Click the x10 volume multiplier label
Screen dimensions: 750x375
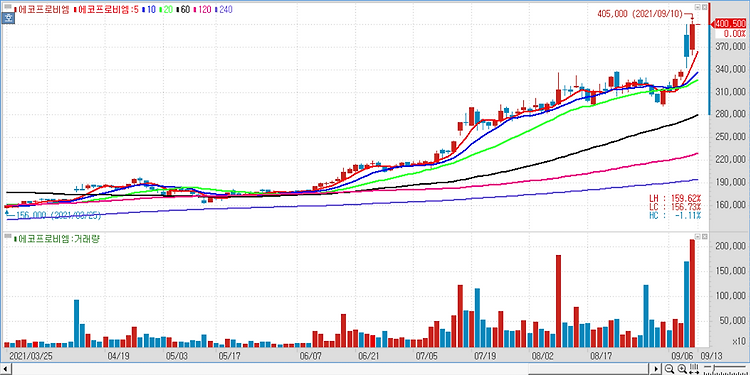(739, 342)
